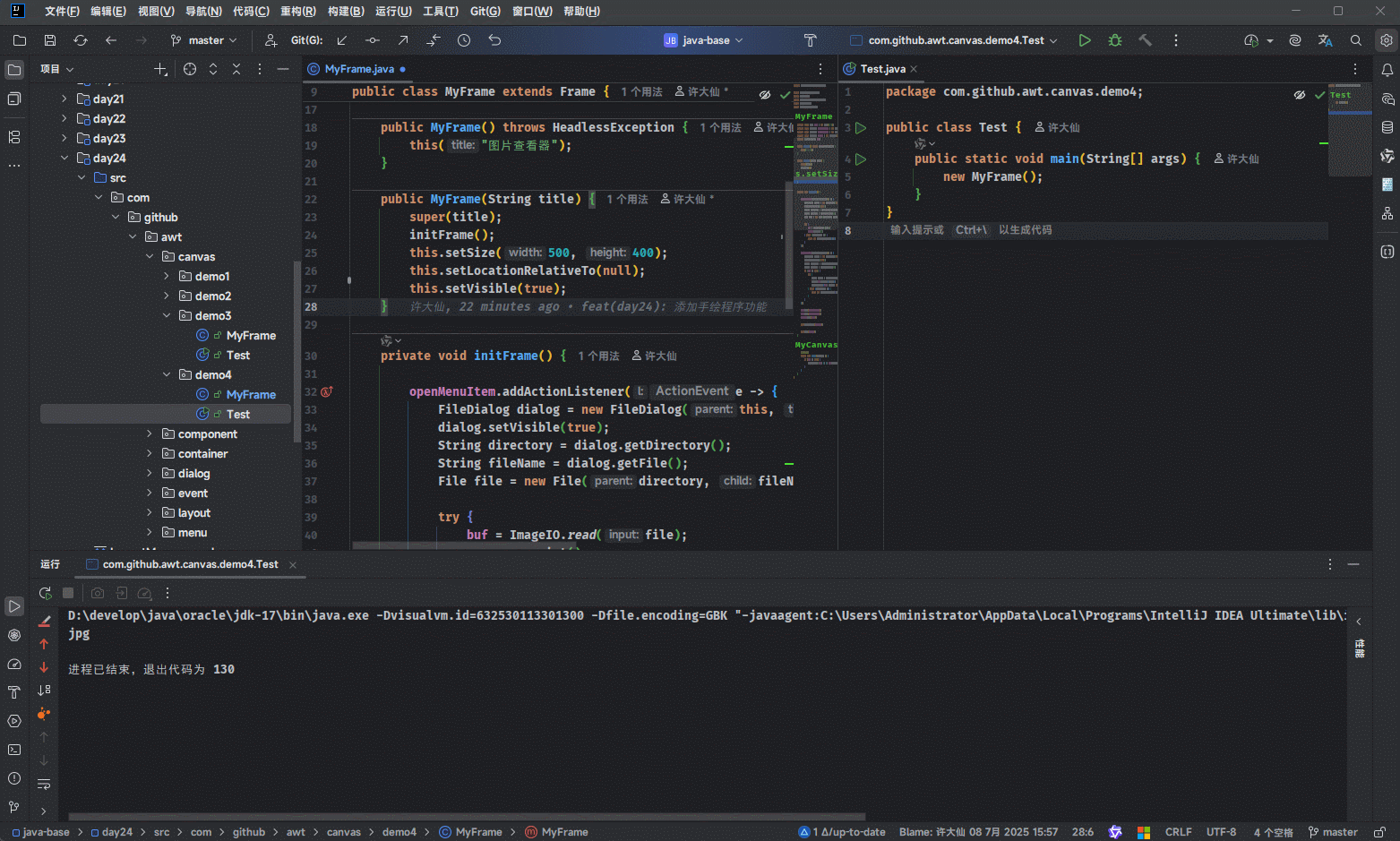Click the Debug bug icon in toolbar
1400x841 pixels.
coord(1114,40)
